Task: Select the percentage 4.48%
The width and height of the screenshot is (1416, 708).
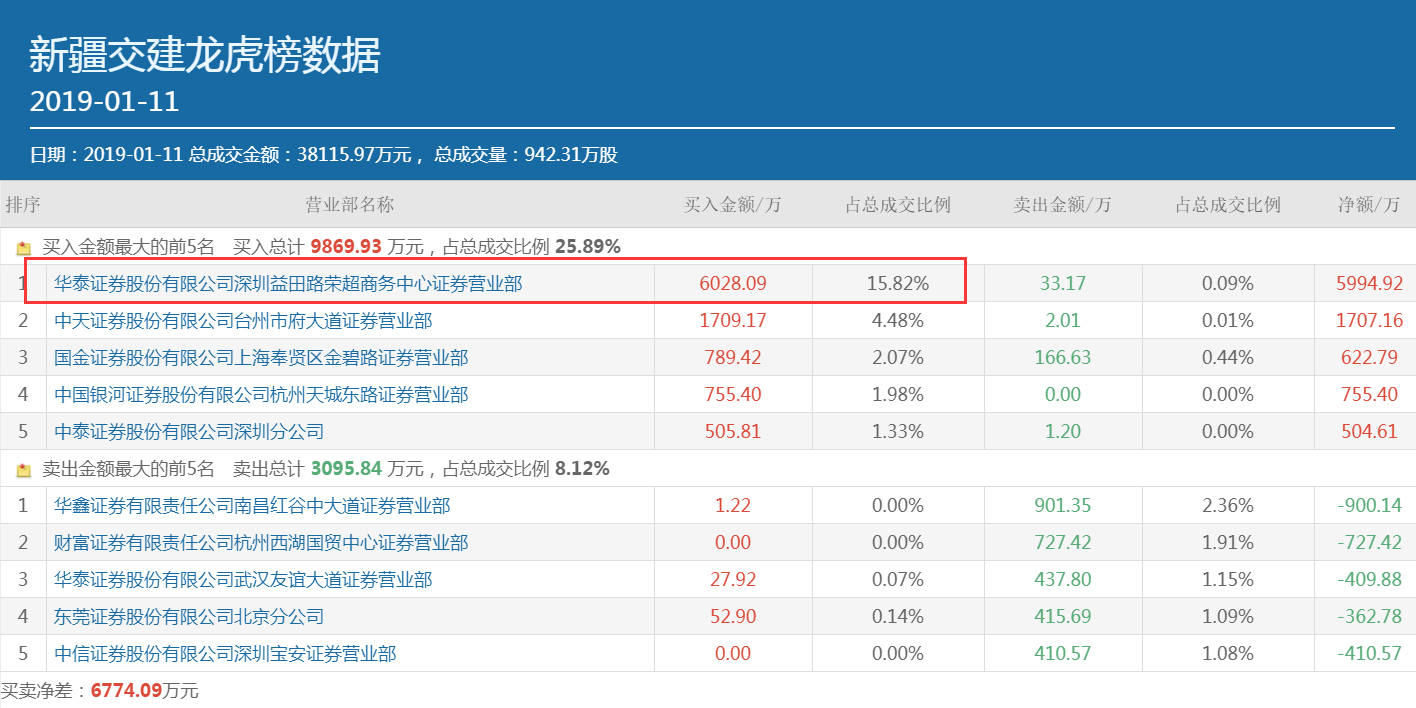Action: [x=898, y=321]
